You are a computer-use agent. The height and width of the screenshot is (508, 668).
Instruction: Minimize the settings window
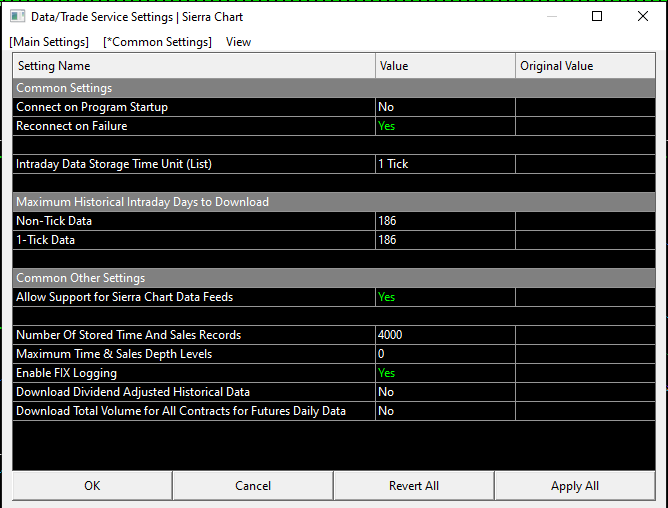[x=552, y=16]
